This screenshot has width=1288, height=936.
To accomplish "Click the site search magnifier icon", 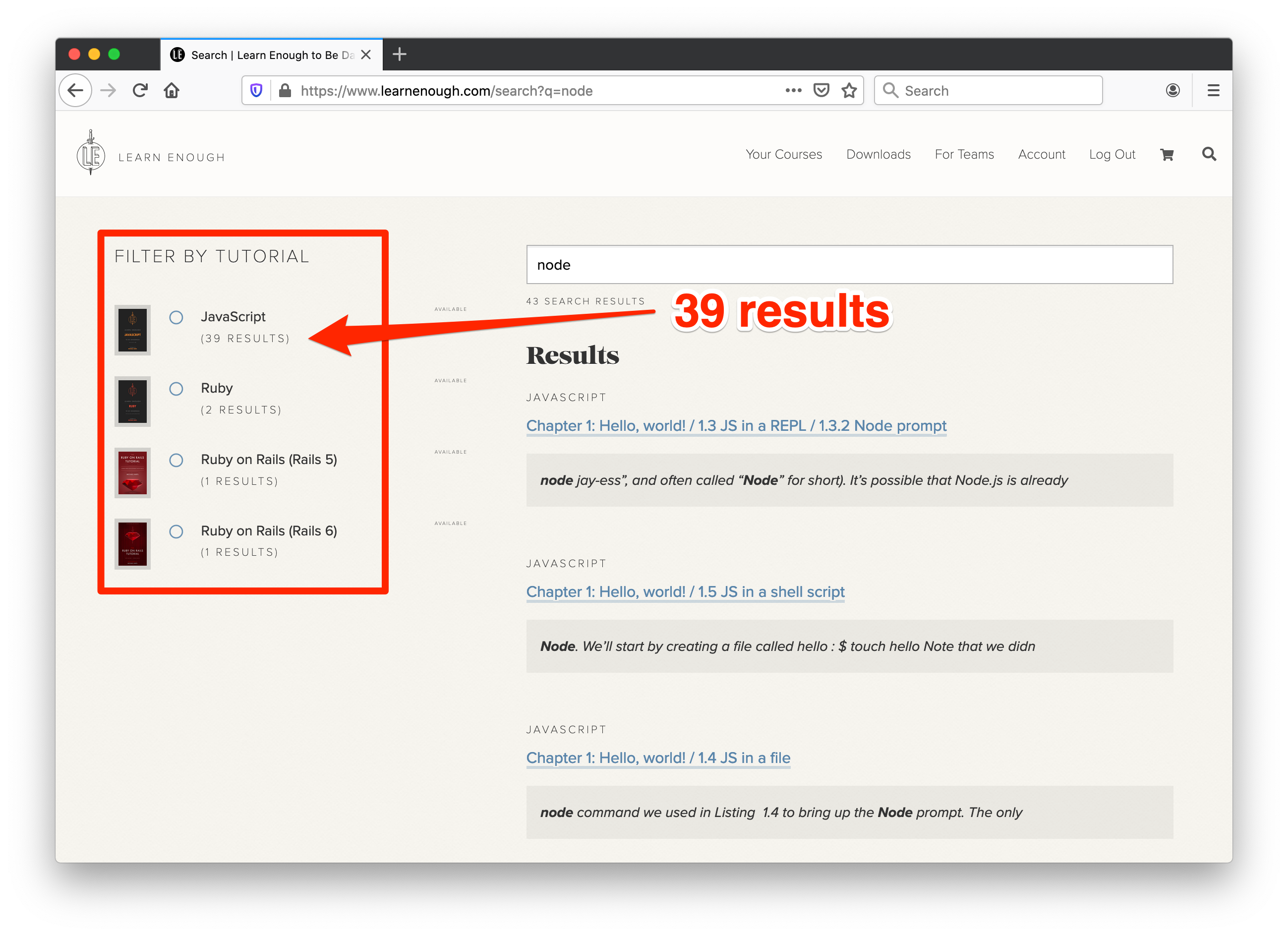I will [x=1209, y=154].
